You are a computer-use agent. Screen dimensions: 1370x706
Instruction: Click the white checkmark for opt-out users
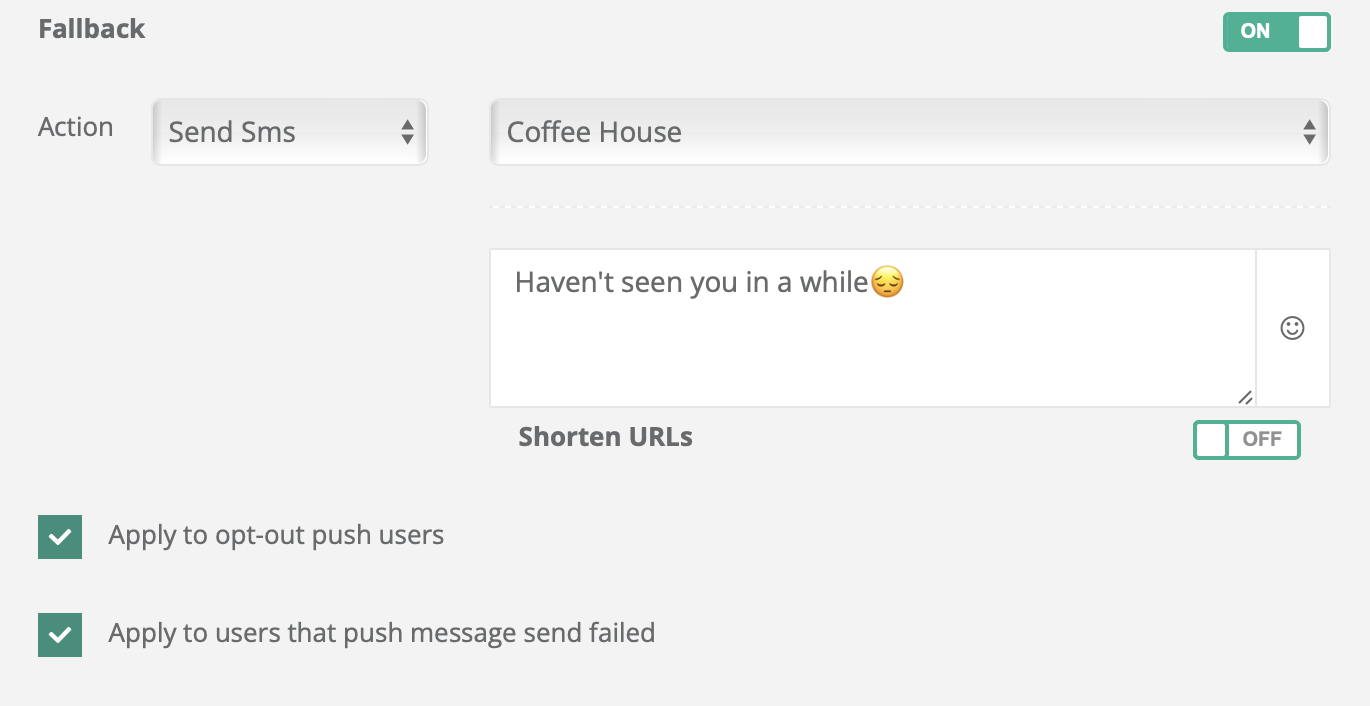60,537
